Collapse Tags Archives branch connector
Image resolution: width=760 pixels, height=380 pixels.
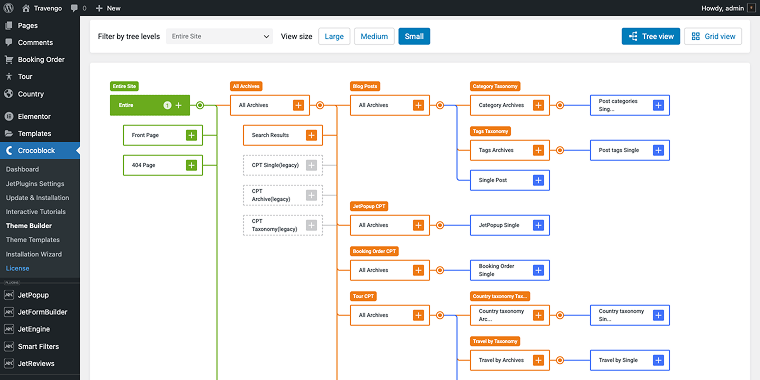[560, 150]
